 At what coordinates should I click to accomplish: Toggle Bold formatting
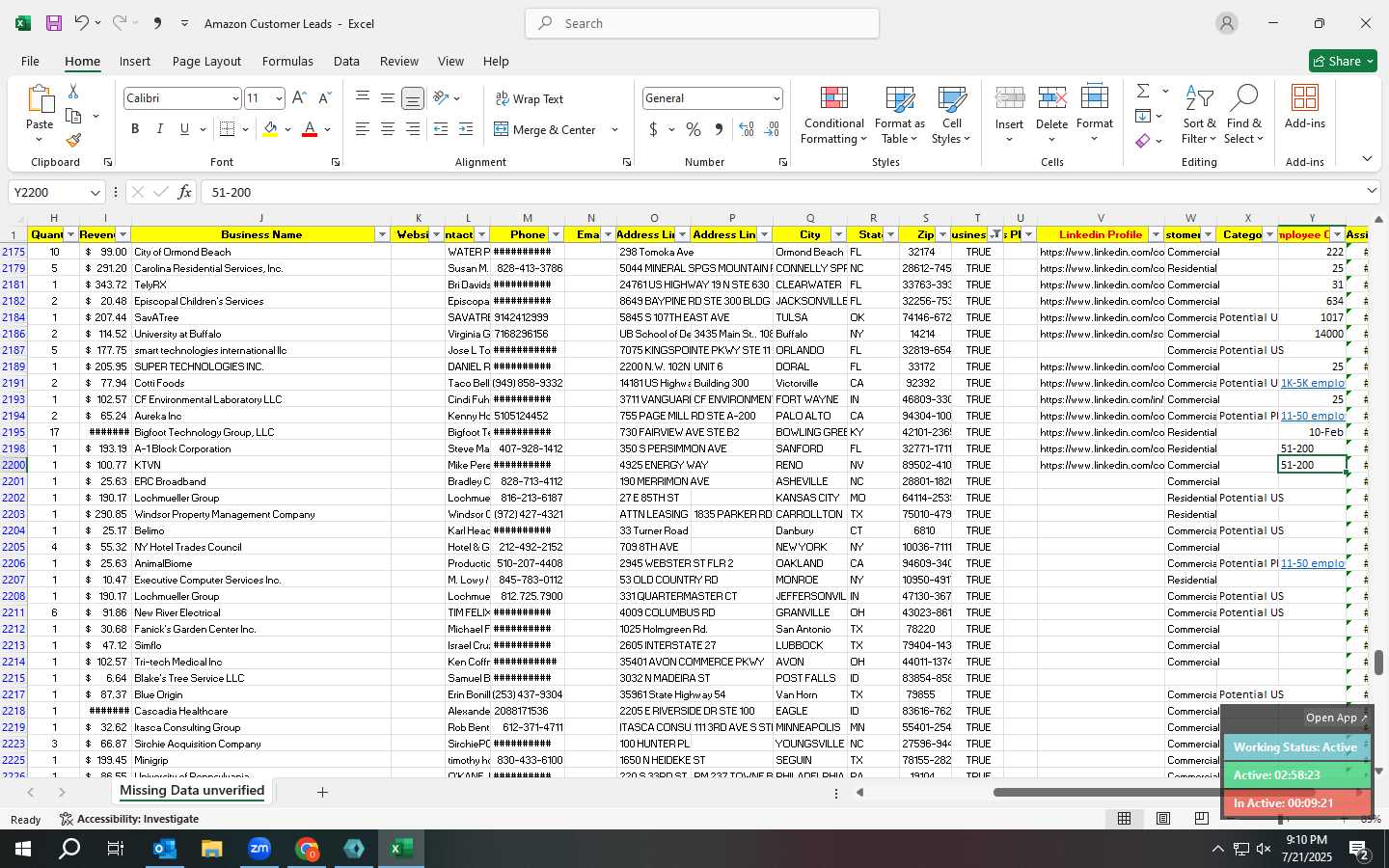[135, 129]
